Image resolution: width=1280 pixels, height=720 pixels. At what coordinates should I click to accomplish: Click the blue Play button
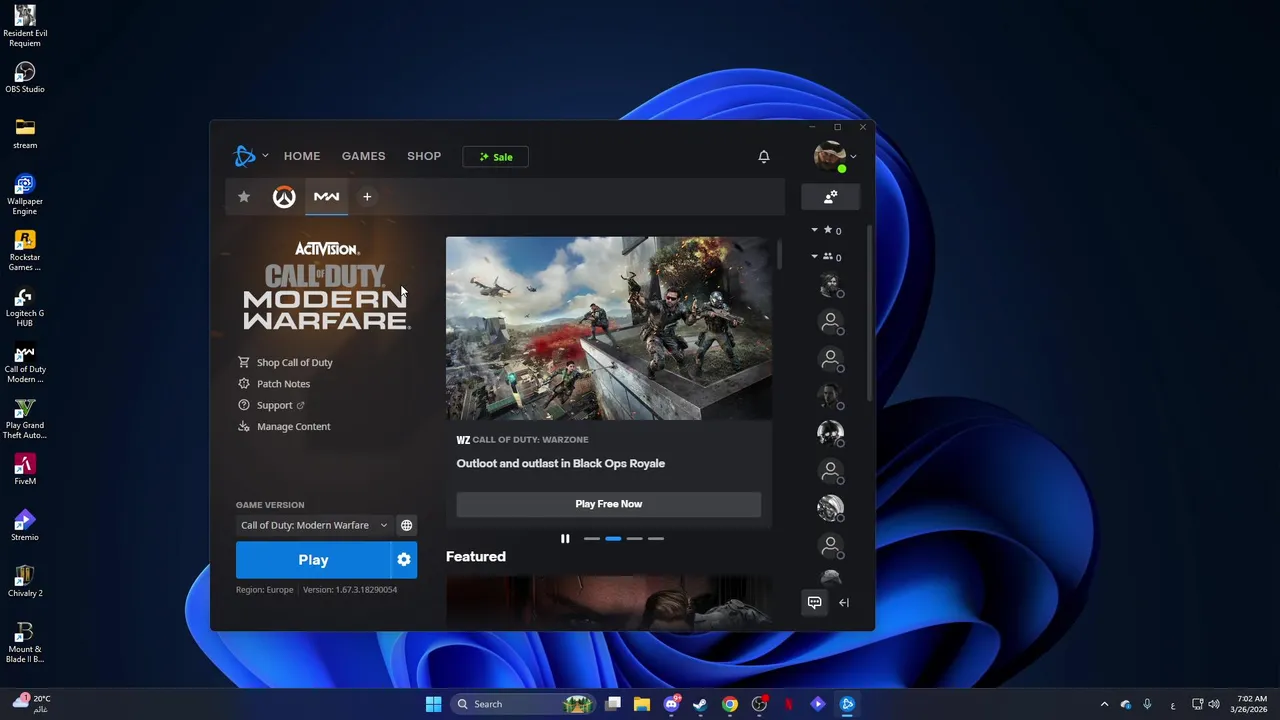(x=313, y=560)
